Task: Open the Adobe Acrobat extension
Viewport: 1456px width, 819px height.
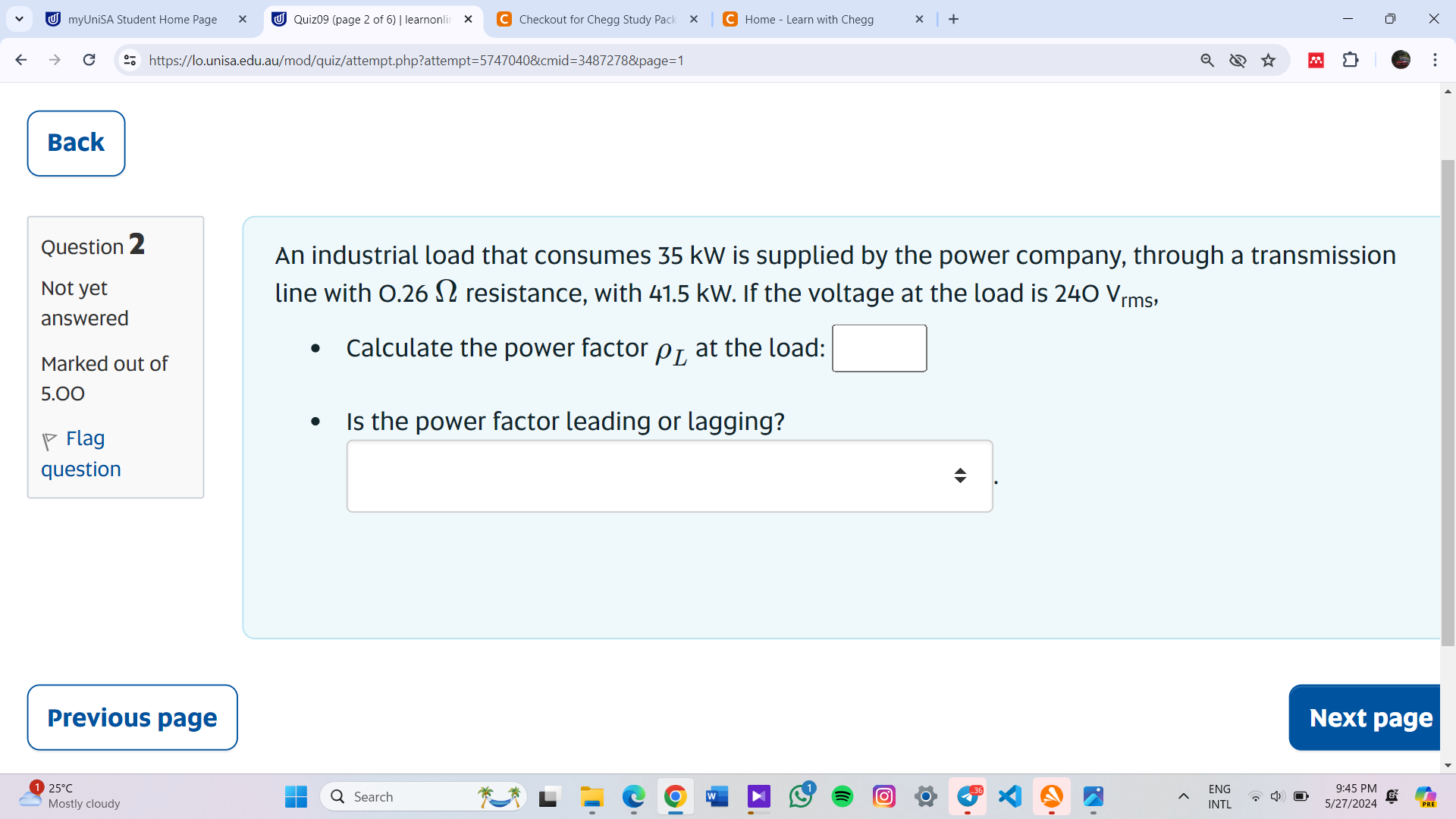Action: pyautogui.click(x=1316, y=60)
